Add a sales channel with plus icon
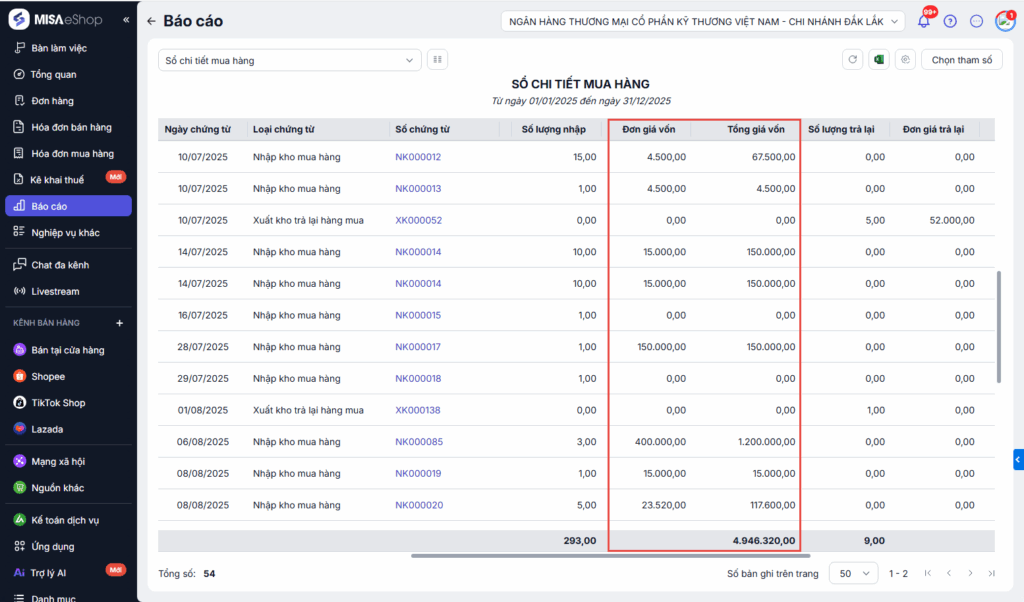This screenshot has width=1024, height=602. 119,323
